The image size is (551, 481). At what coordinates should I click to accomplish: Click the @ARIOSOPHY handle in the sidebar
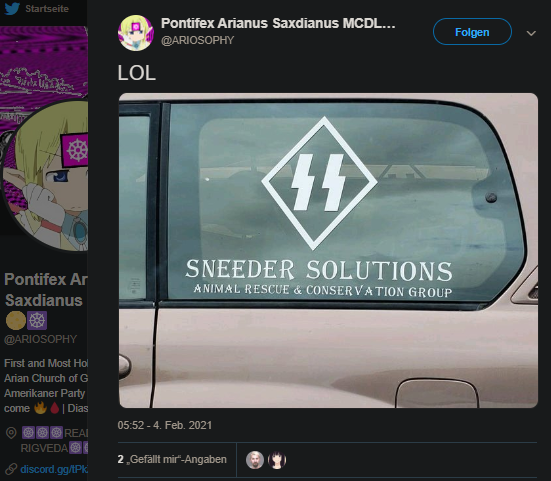pos(40,339)
